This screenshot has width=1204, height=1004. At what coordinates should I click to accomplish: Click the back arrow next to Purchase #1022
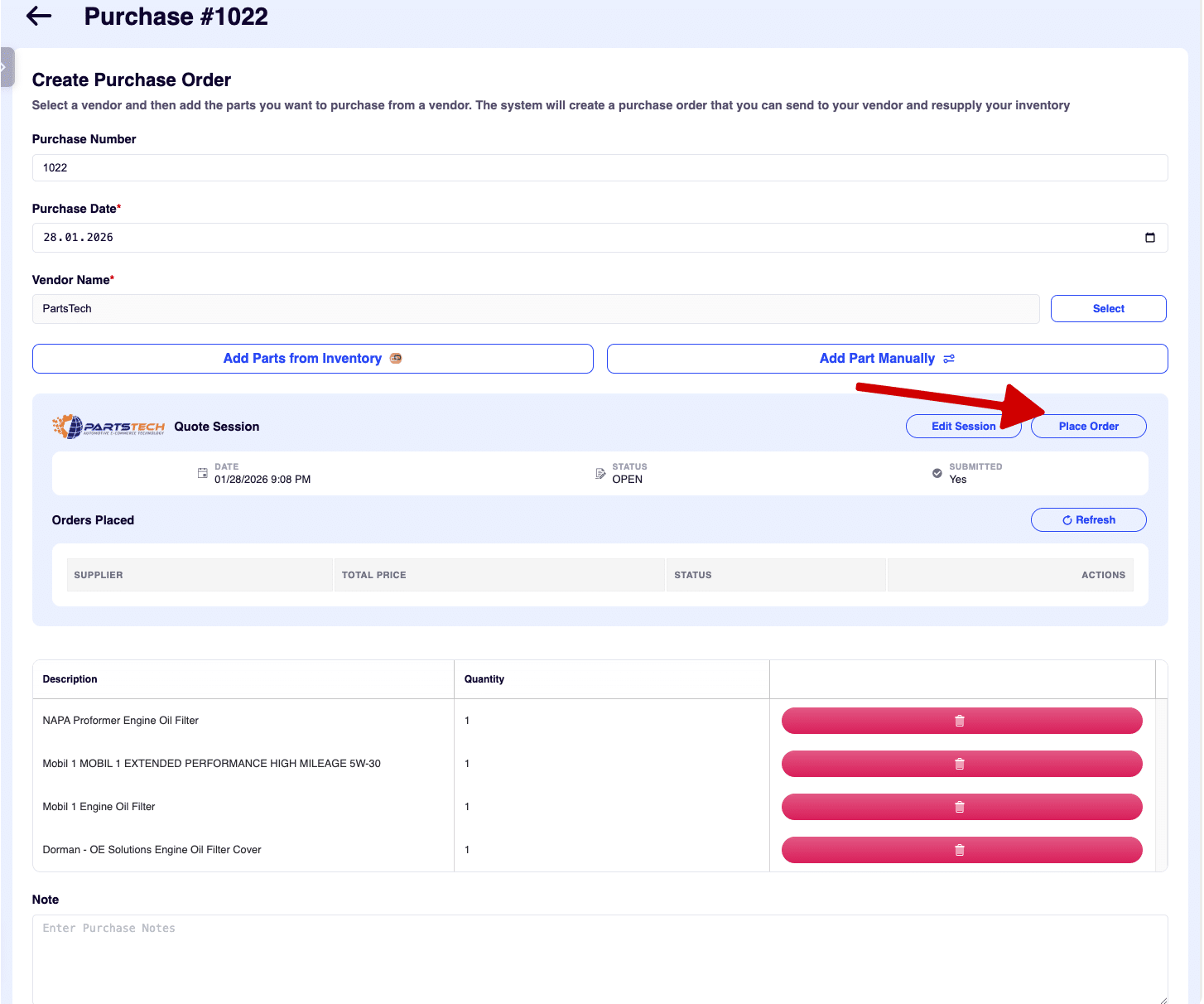click(x=39, y=17)
